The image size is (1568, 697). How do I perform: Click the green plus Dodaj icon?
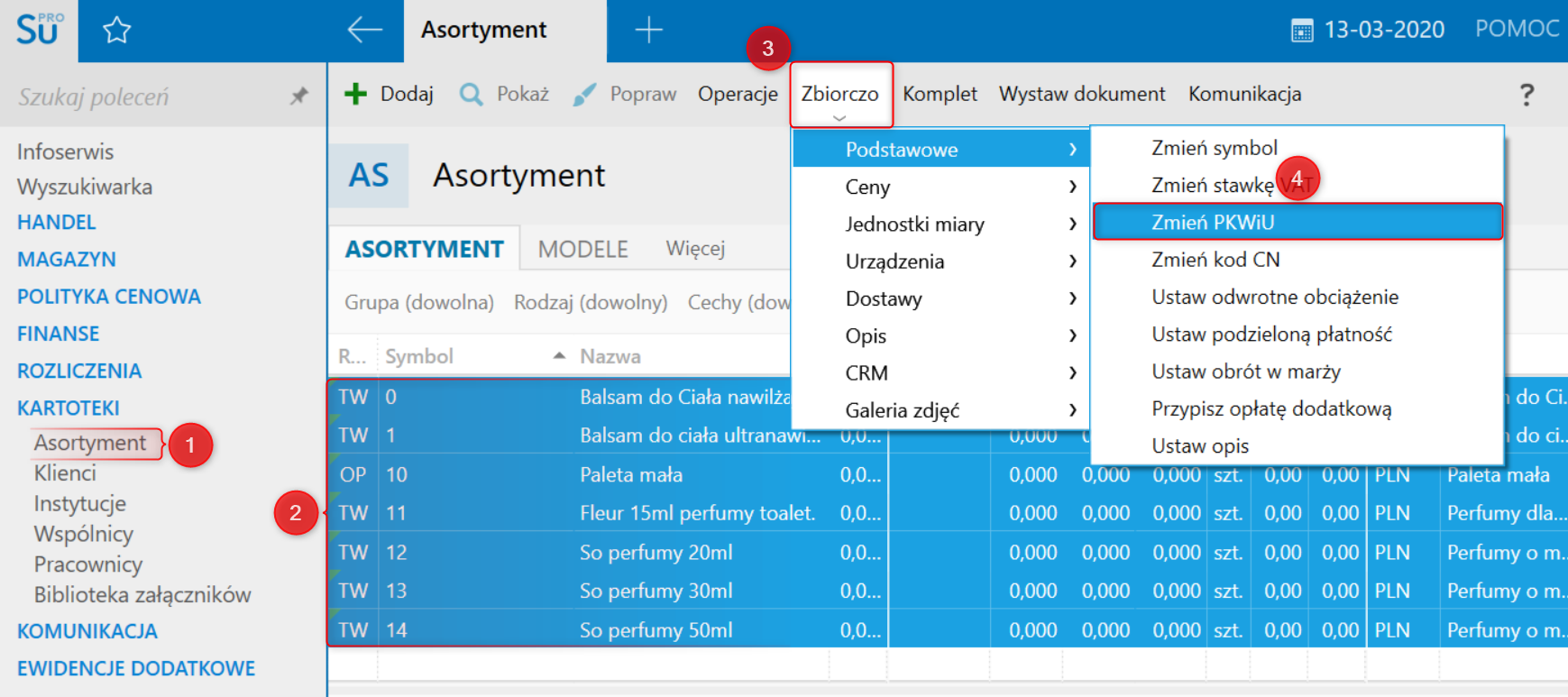[x=355, y=94]
